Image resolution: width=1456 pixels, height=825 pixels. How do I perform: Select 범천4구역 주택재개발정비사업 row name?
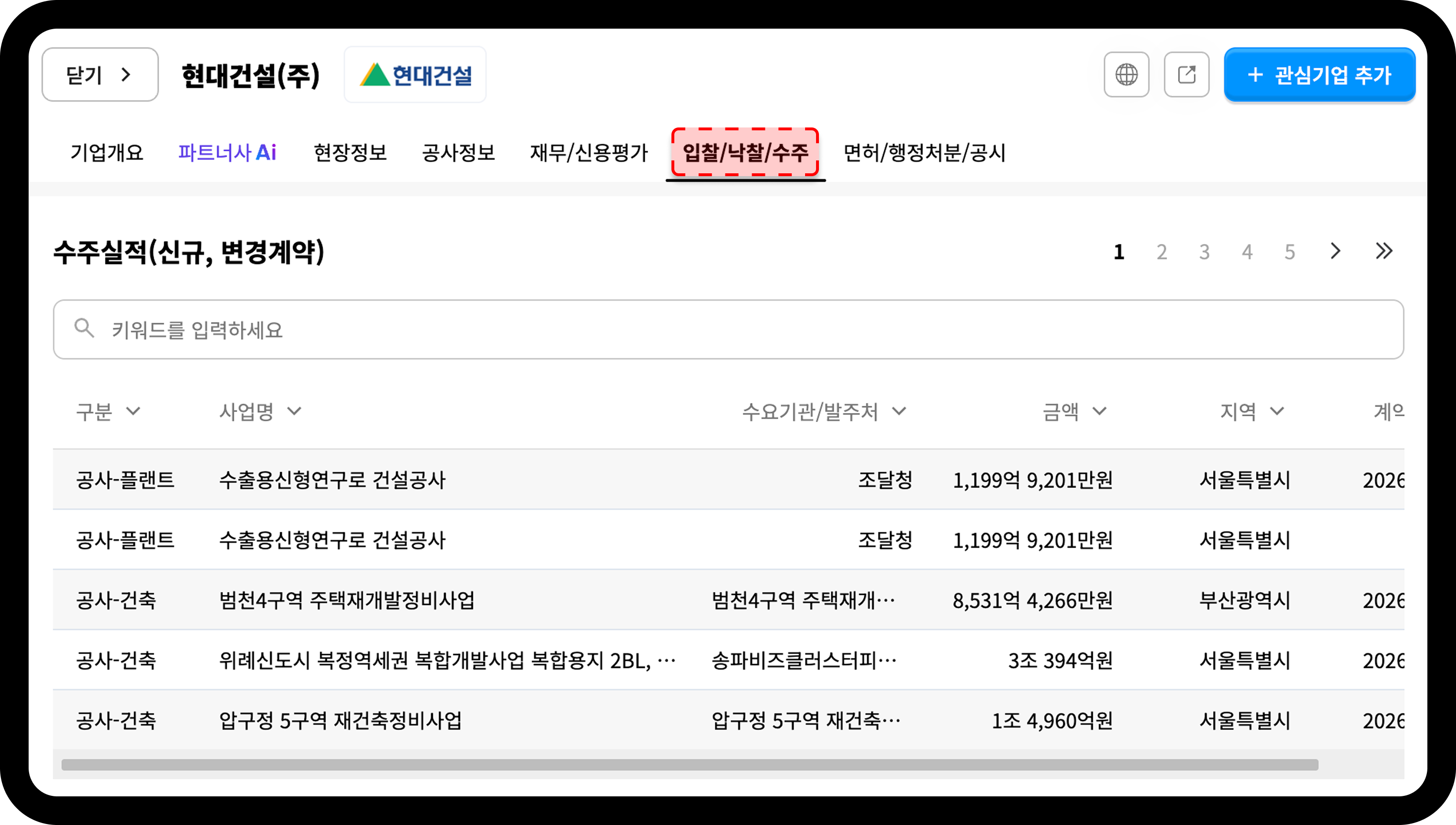click(x=346, y=600)
